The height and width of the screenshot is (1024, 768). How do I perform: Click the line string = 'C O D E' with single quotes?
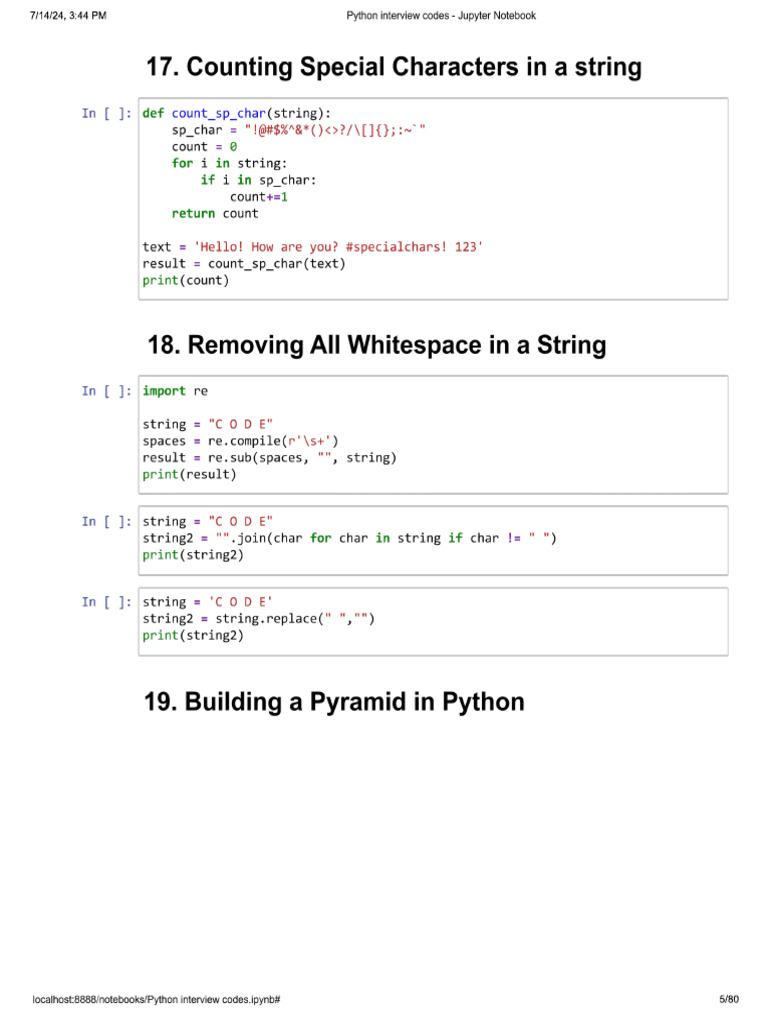[208, 602]
